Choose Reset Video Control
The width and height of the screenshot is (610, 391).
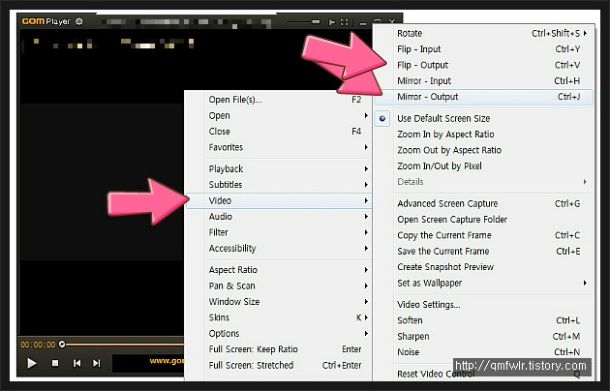(484, 374)
